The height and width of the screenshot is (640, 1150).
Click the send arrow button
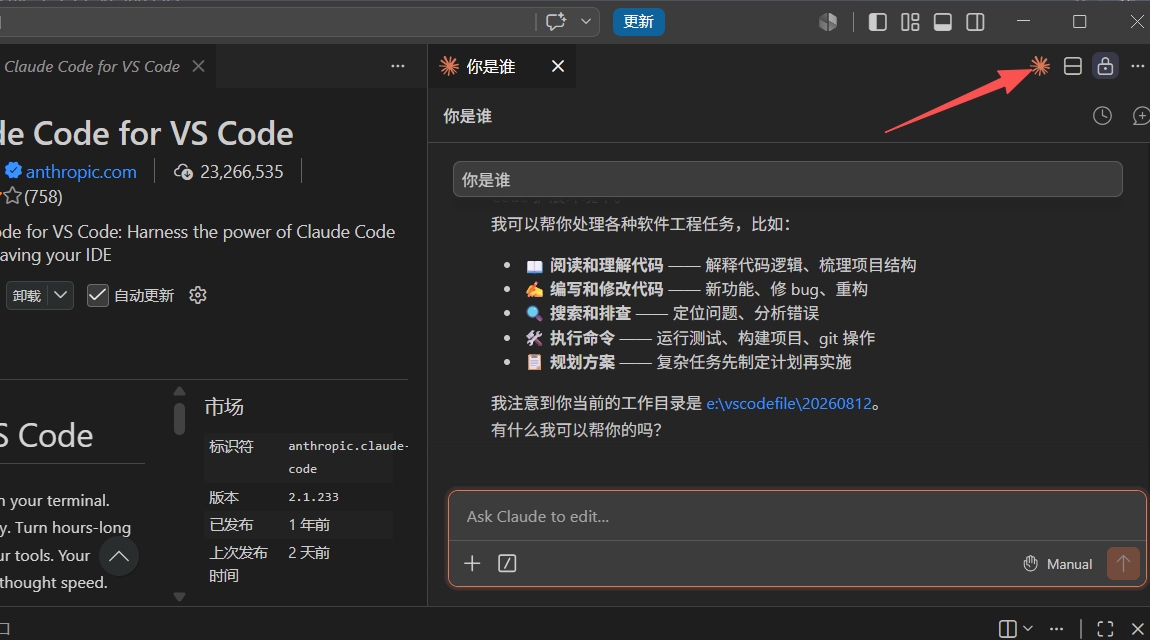tap(1123, 563)
